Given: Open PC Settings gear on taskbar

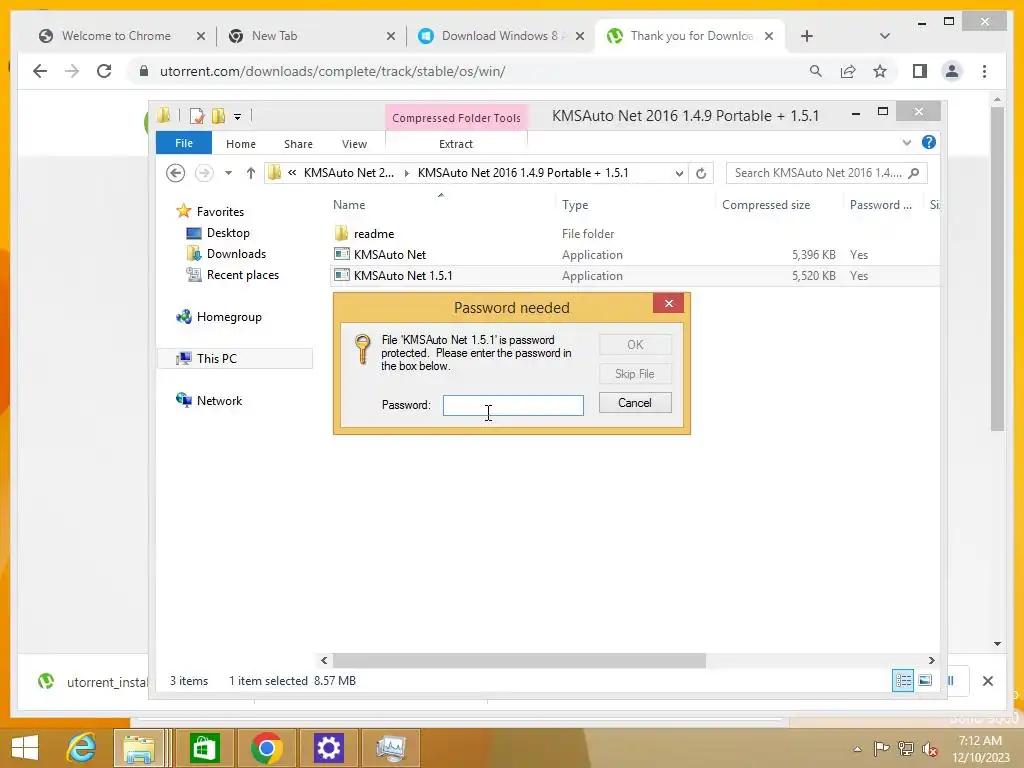Looking at the screenshot, I should coord(328,748).
